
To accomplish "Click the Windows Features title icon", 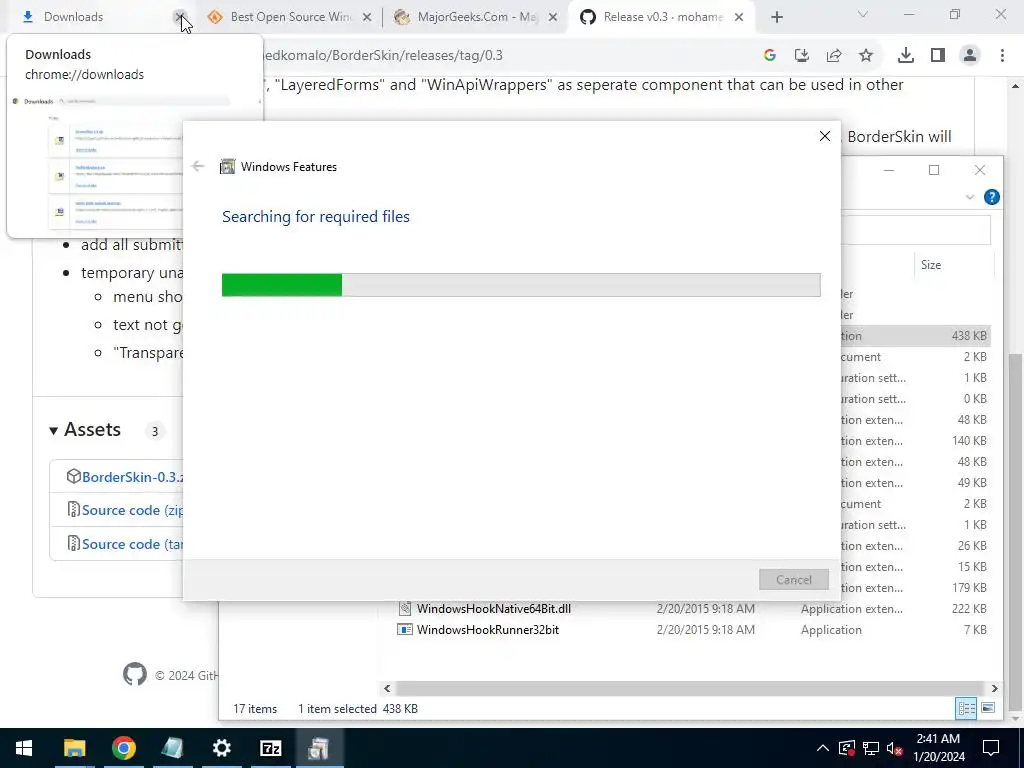I will click(x=227, y=167).
